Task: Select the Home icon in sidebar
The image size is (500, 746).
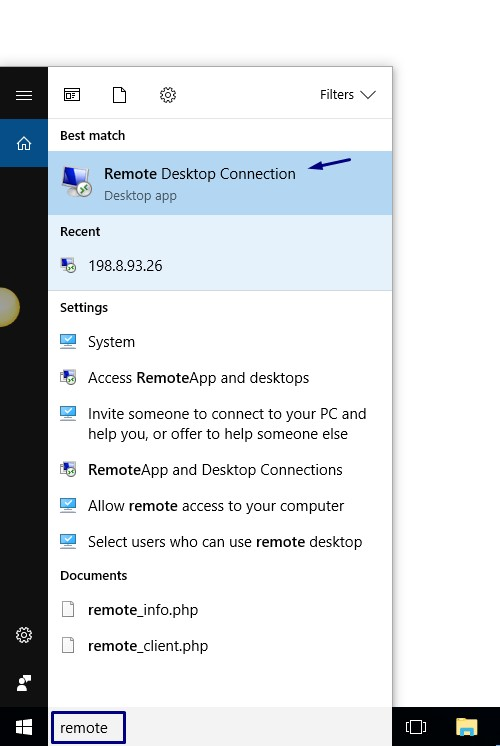Action: [24, 143]
